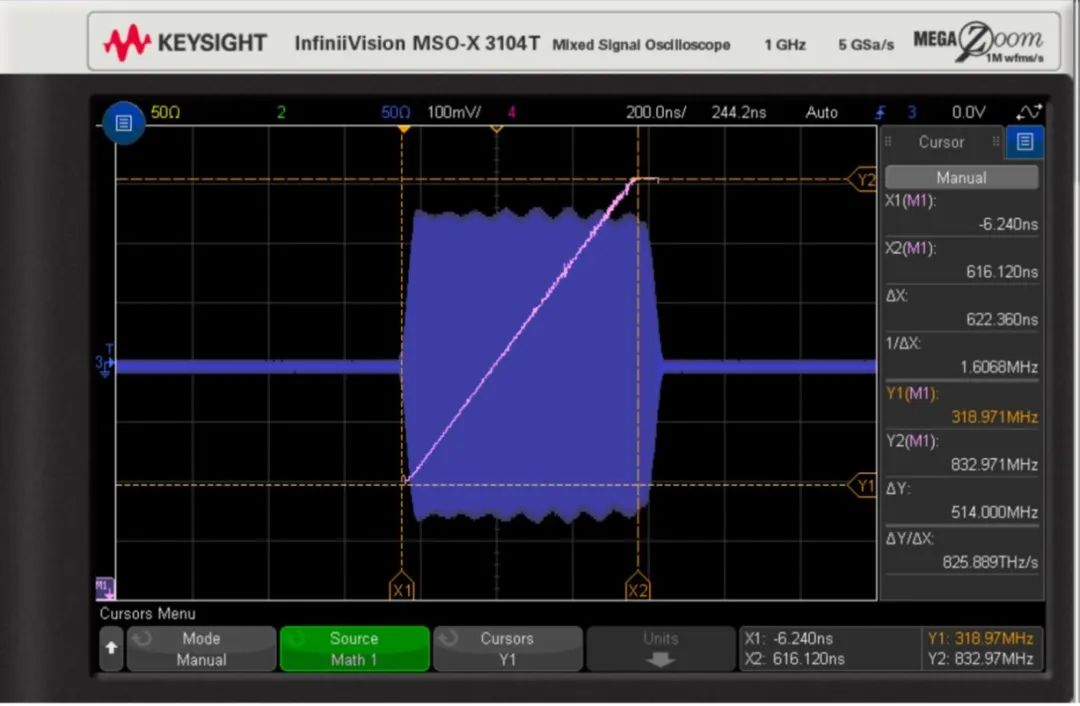Click the 0.0V trigger level value
This screenshot has height=706, width=1080.
[x=968, y=112]
